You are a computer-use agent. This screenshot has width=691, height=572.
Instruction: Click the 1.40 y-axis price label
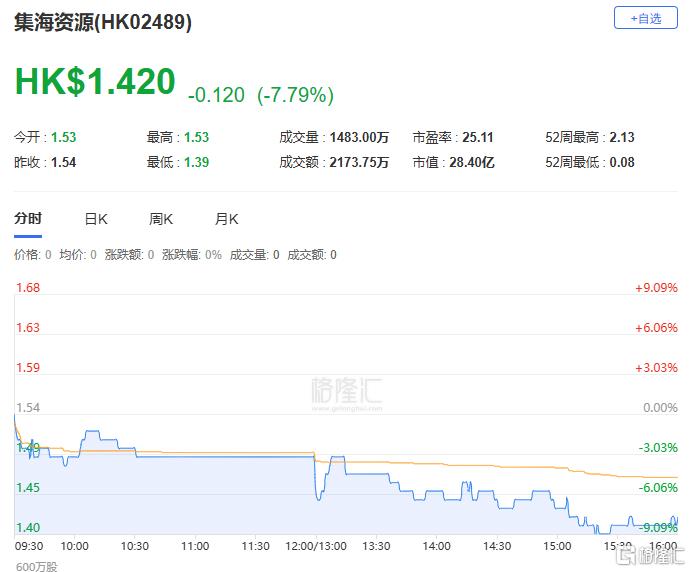28,527
